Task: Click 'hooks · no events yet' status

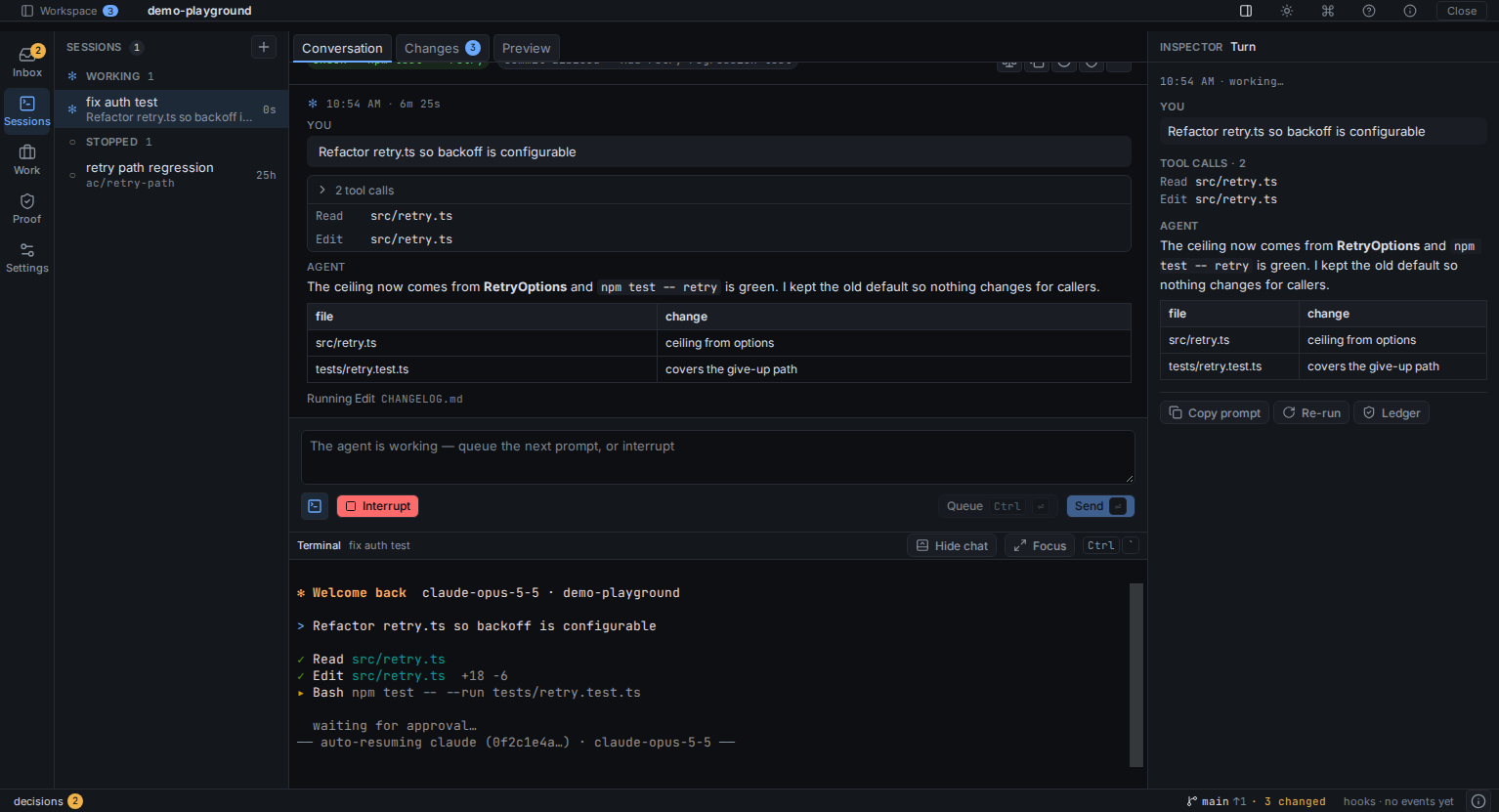Action: 1398,801
